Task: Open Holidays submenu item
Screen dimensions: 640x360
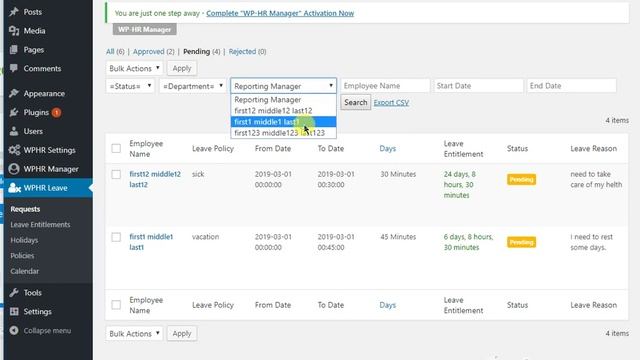Action: (24, 240)
